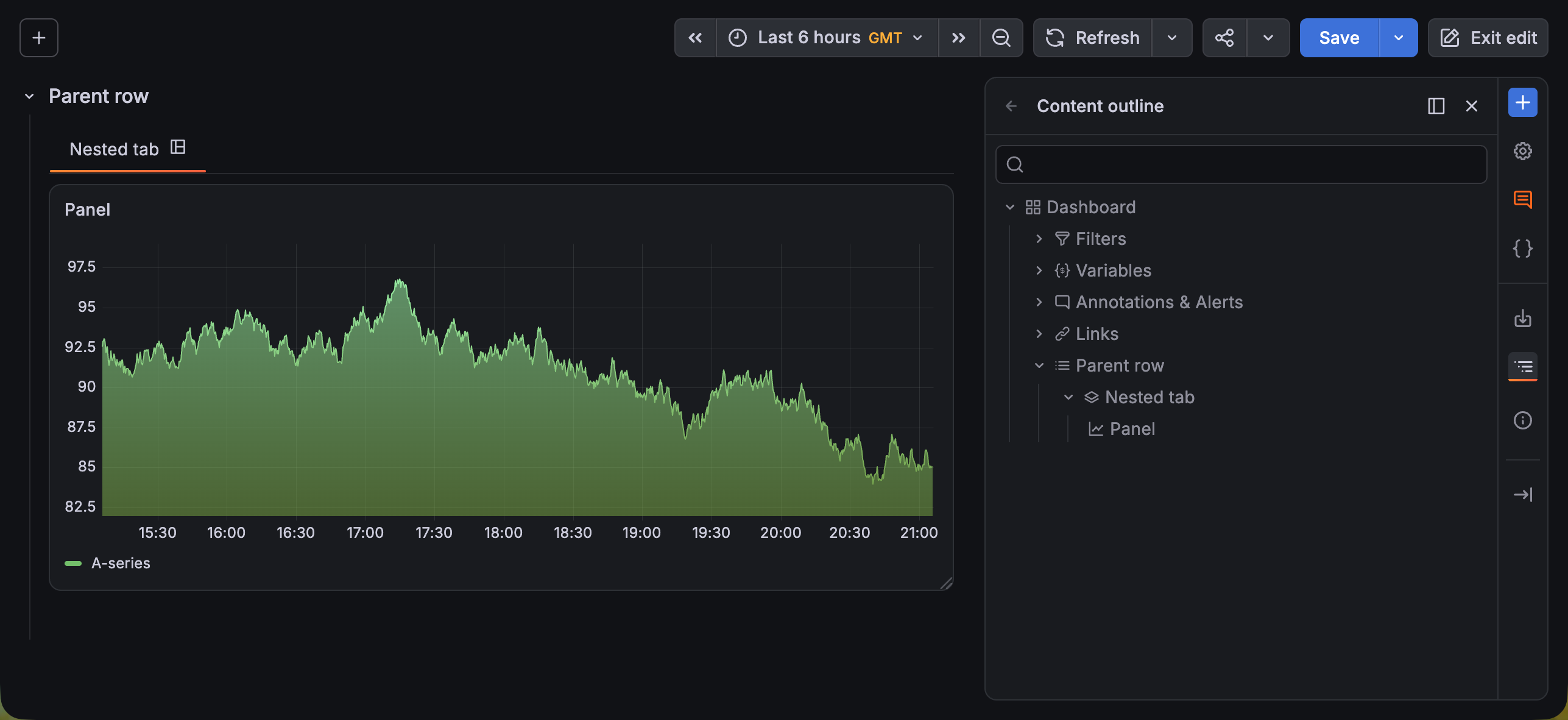Screen dimensions: 1568x720
Task: Select Parent row in the outline tree
Action: 1120,365
